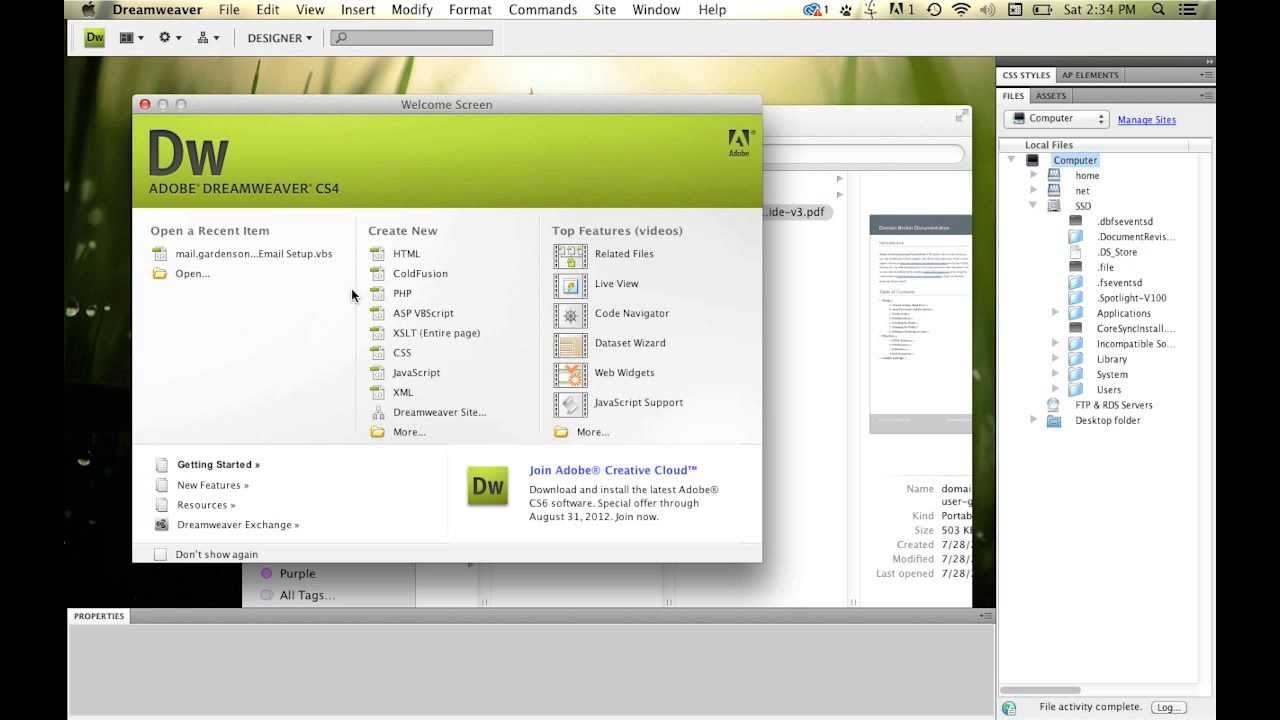Create a new HTML document

point(406,254)
